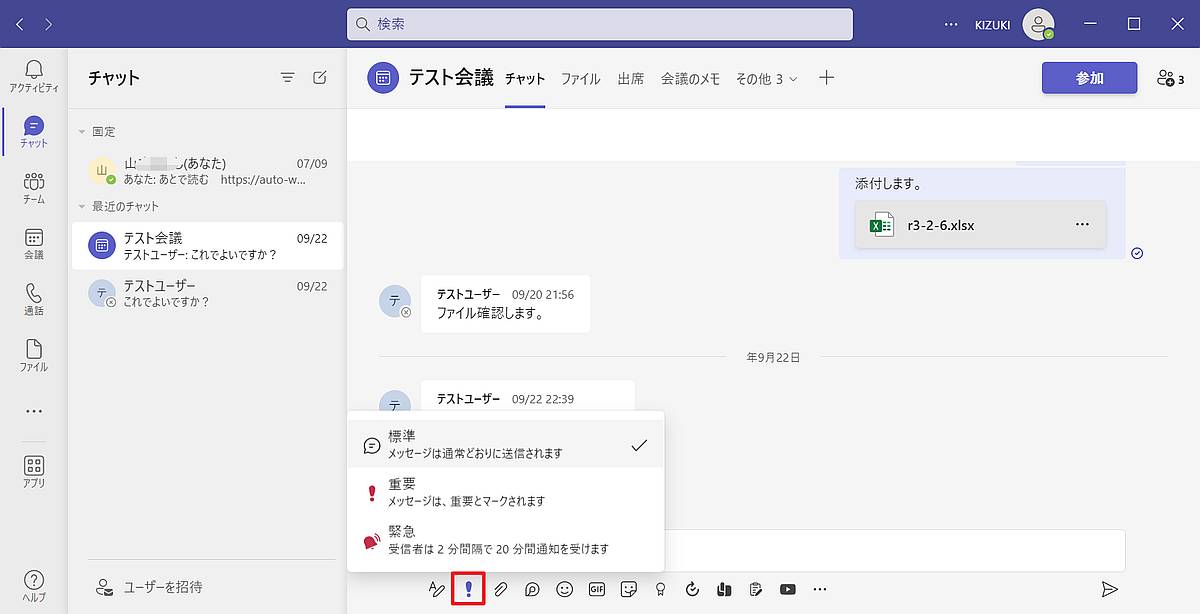Image resolution: width=1200 pixels, height=614 pixels.
Task: Open the GIF picker
Action: pos(597,589)
